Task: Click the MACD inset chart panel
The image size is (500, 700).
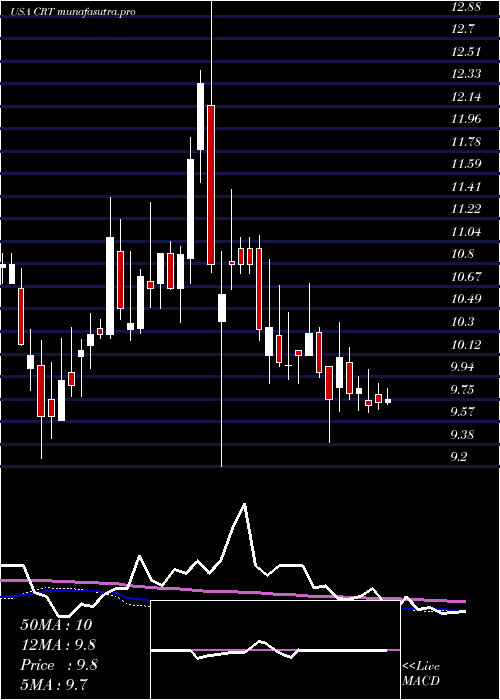Action: click(275, 650)
